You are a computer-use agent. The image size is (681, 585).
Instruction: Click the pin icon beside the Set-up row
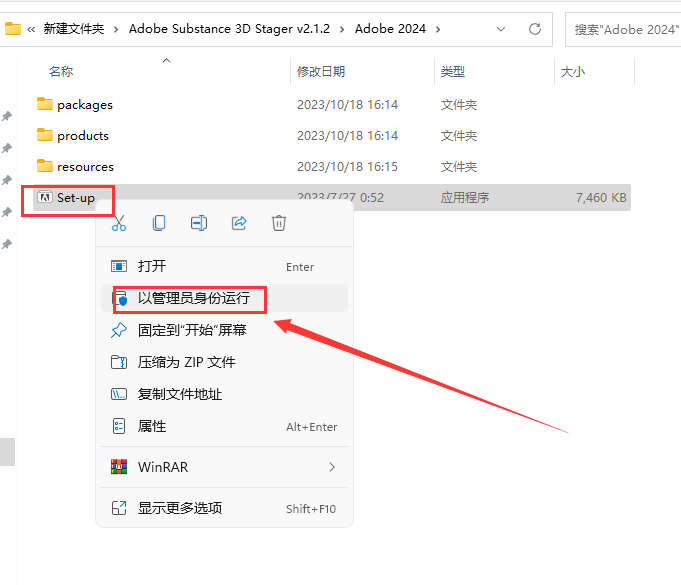coord(7,212)
